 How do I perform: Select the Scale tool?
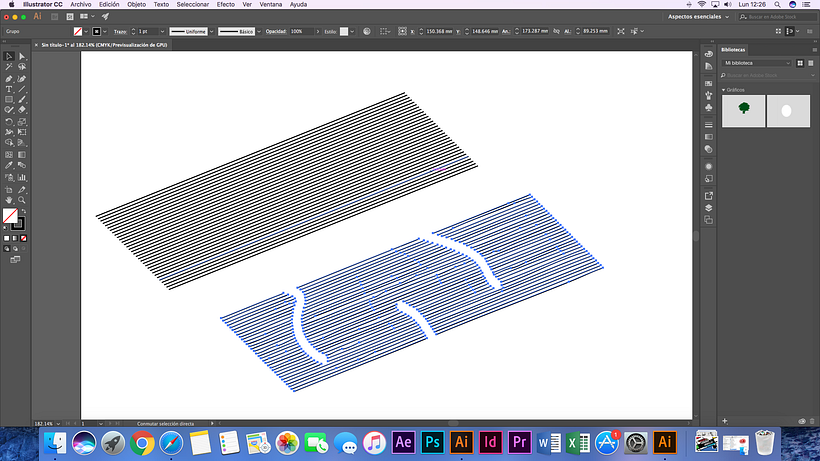tap(22, 122)
